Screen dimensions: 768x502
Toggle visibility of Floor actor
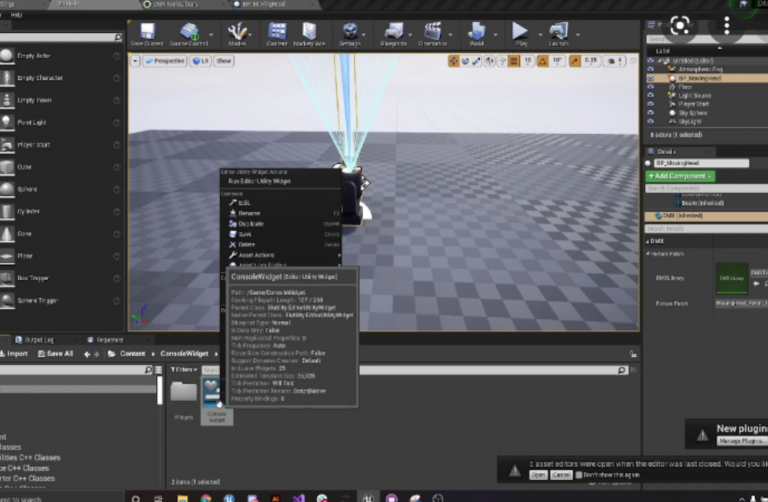(x=651, y=87)
